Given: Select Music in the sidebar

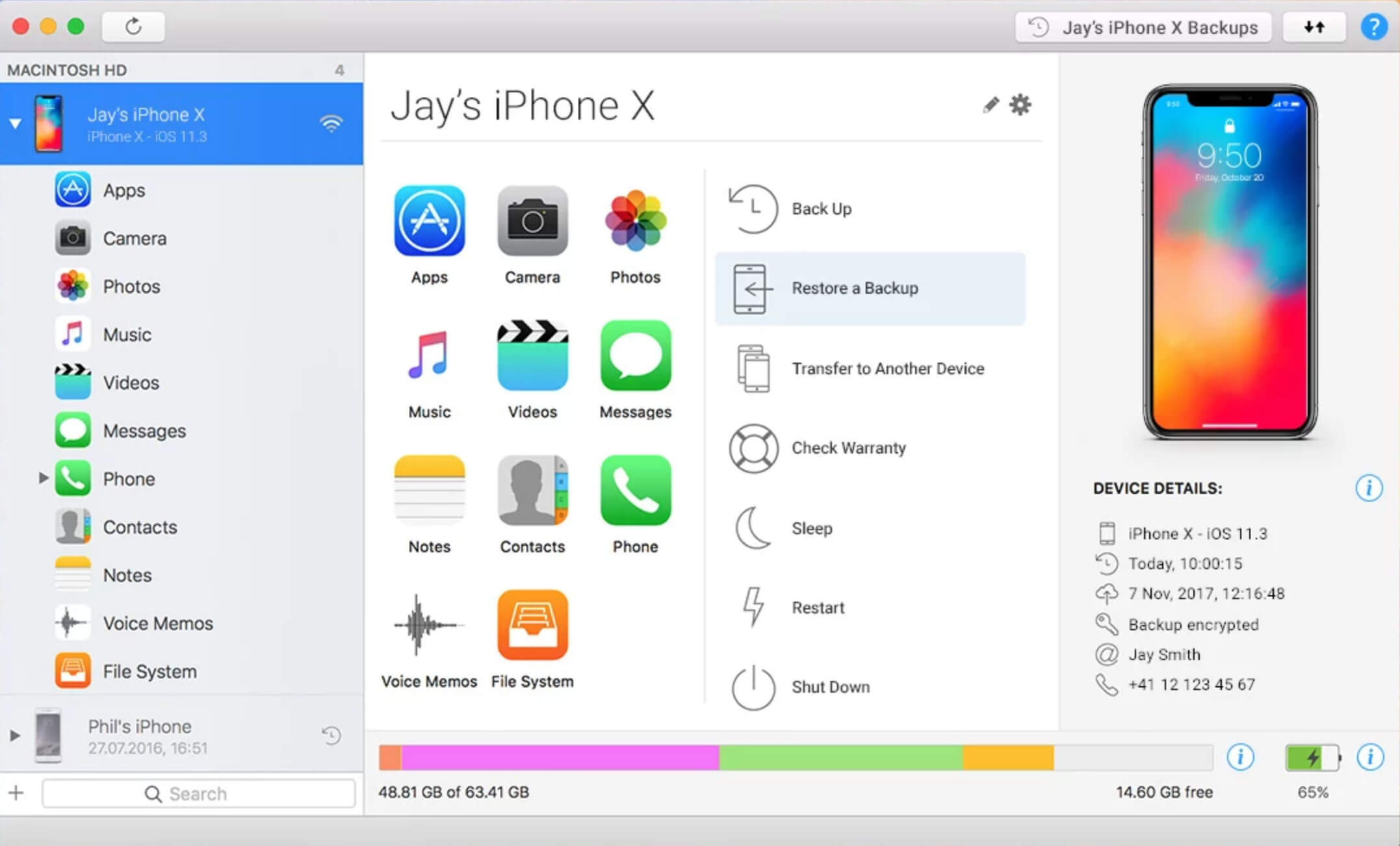Looking at the screenshot, I should 182,334.
